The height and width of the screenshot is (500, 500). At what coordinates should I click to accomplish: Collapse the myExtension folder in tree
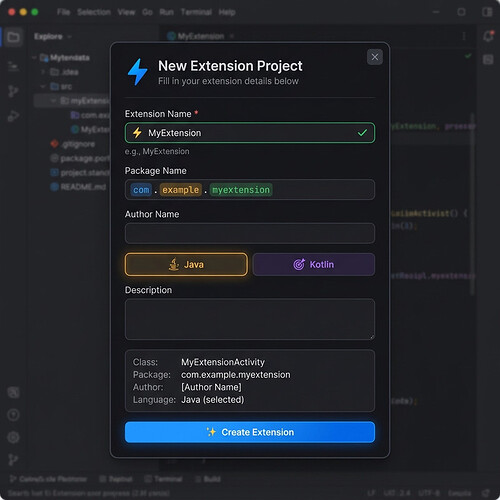point(53,101)
